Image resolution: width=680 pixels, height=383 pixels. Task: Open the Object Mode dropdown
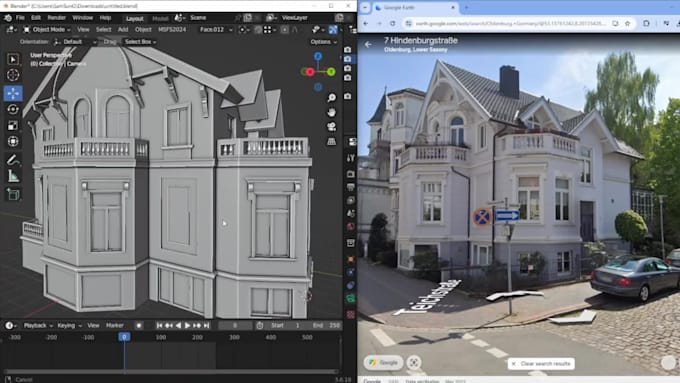[46, 29]
